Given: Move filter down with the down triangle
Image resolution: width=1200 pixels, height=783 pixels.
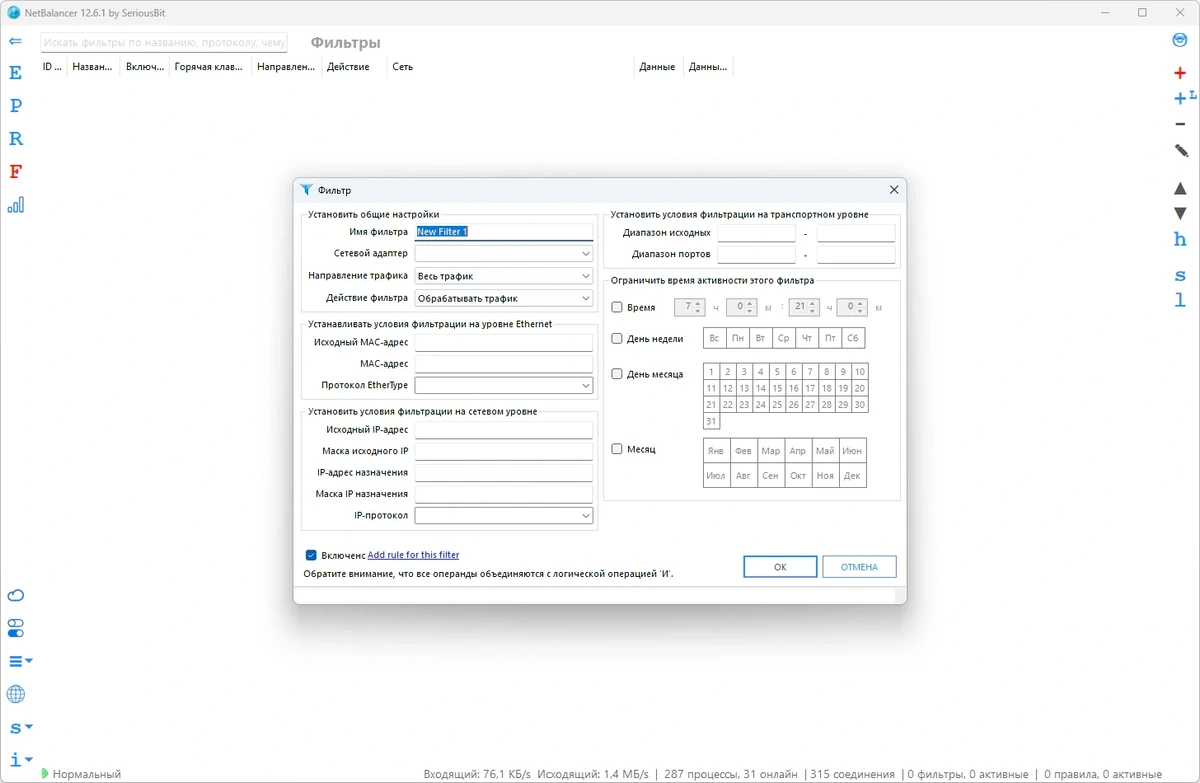Looking at the screenshot, I should (x=1180, y=214).
